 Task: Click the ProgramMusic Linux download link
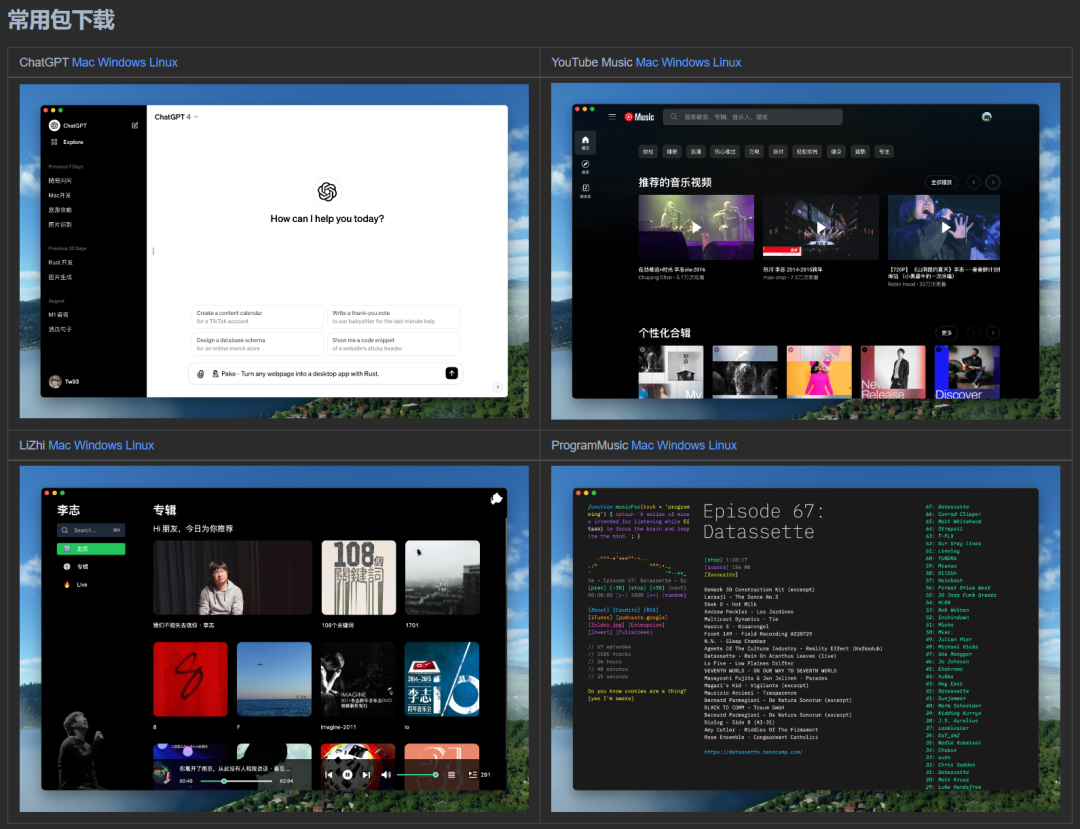(x=716, y=445)
